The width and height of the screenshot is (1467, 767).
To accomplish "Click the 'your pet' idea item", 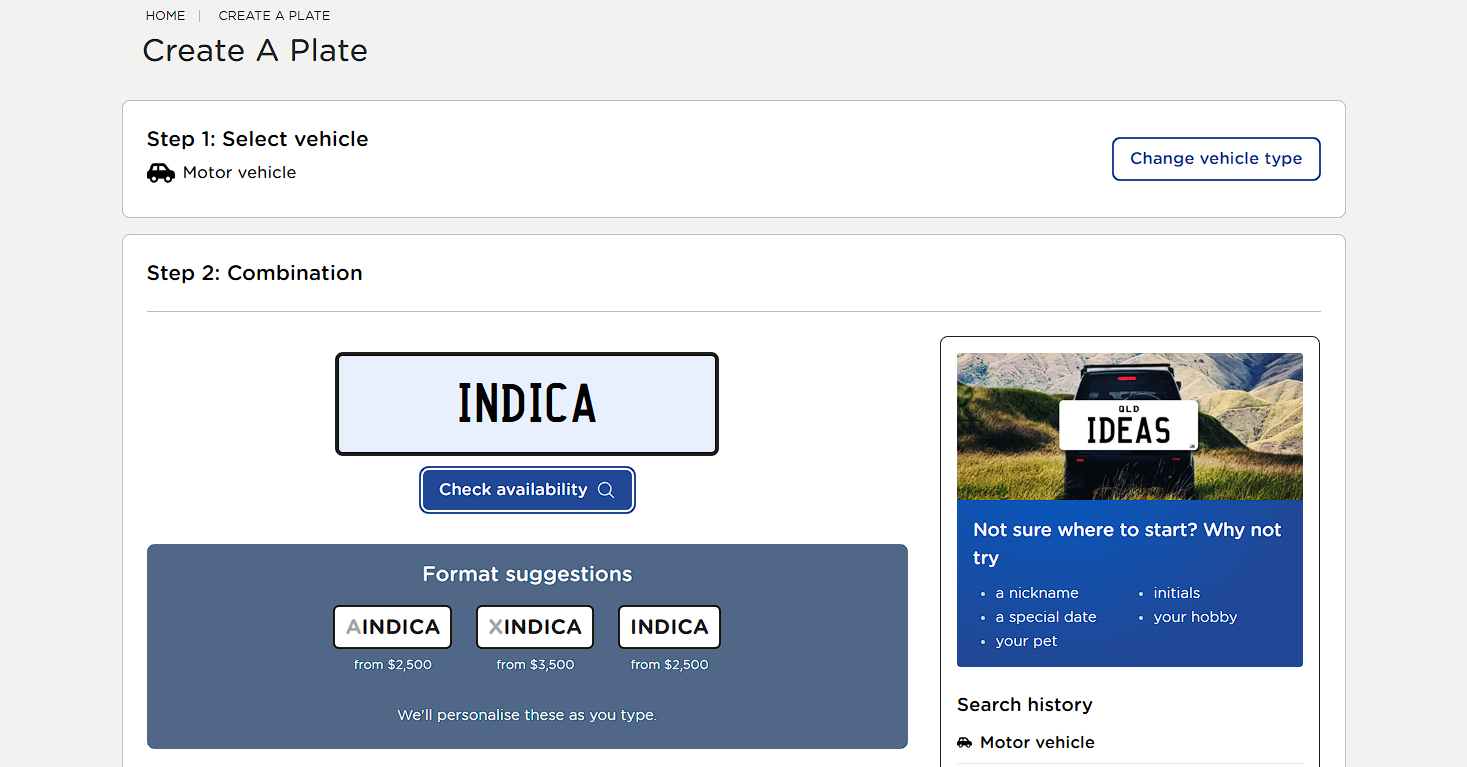I will [1026, 641].
